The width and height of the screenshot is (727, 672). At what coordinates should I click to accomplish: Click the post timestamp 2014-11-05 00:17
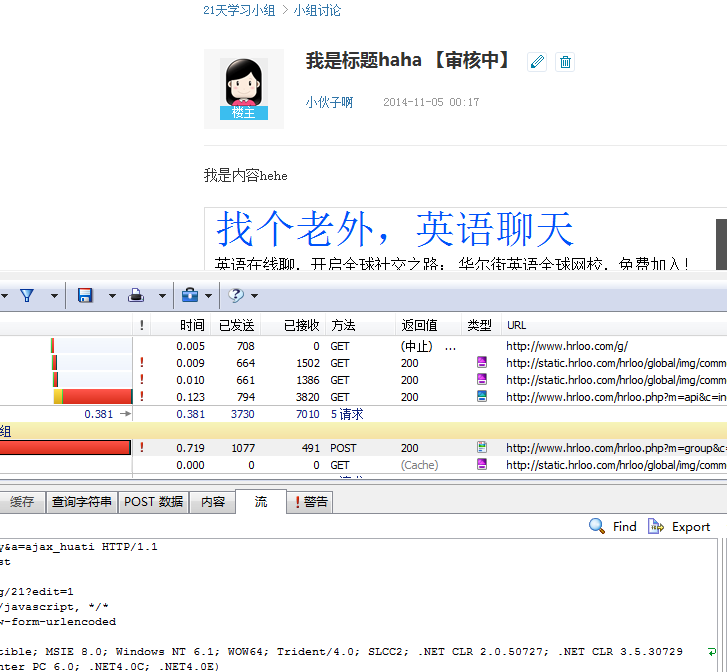tap(431, 102)
